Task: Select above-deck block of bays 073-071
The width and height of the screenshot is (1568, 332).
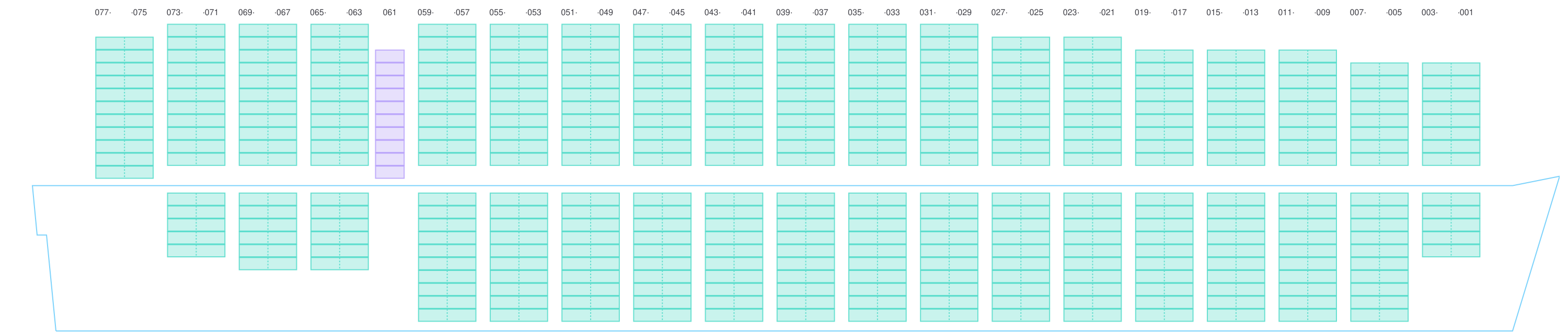Action: 196,94
